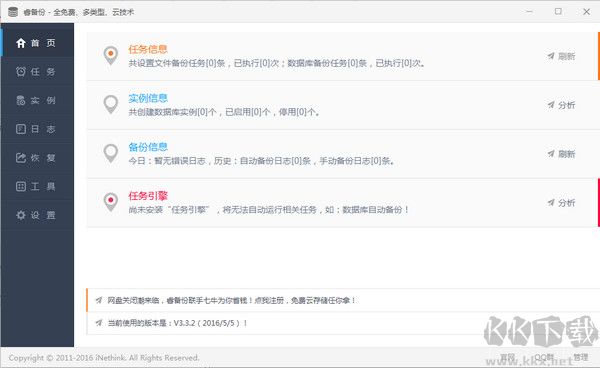Click the 官网 link in footer
600x368 pixels.
tap(508, 357)
